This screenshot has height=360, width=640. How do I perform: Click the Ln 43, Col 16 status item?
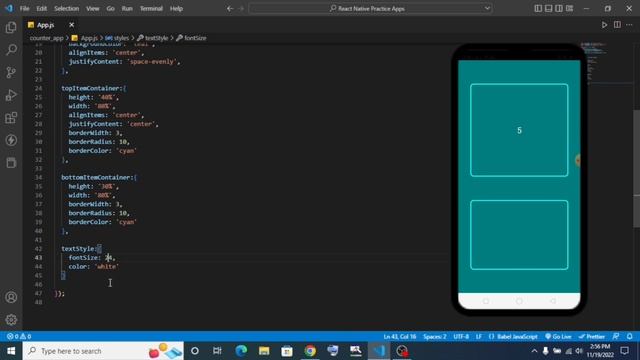click(x=400, y=337)
